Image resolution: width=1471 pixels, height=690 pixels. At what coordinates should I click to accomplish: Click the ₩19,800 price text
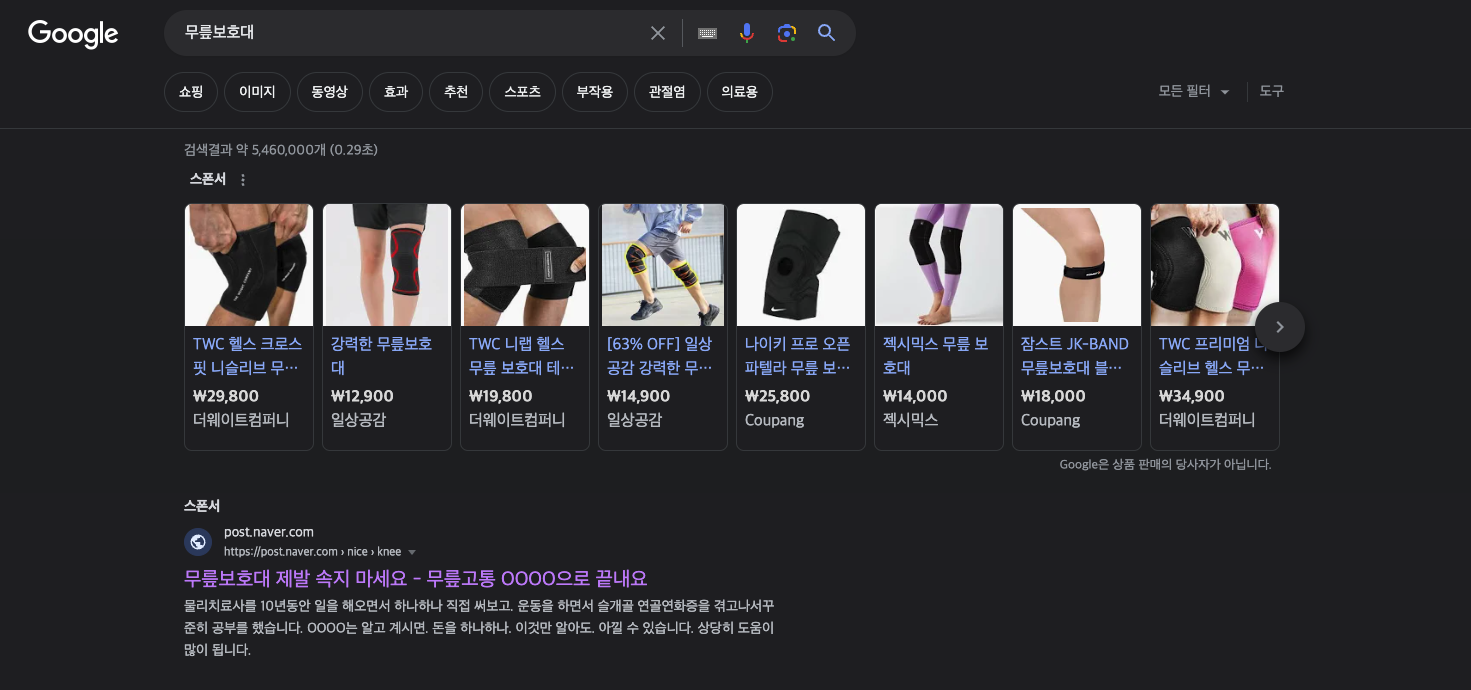[501, 396]
